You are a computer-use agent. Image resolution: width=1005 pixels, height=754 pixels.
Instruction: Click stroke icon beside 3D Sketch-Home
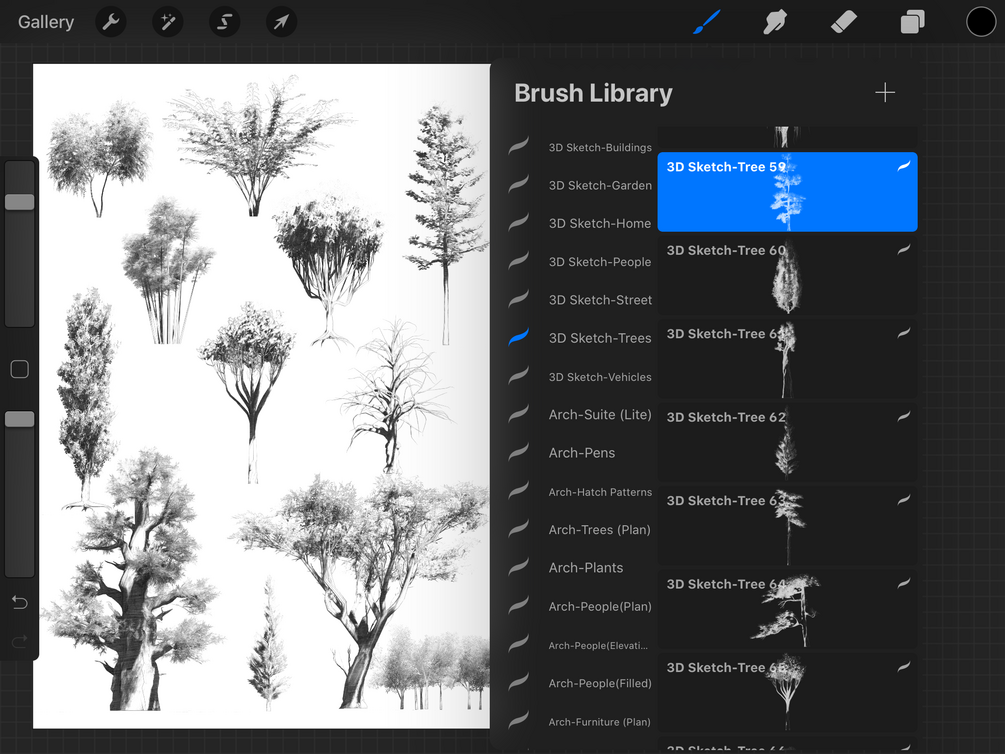[519, 222]
